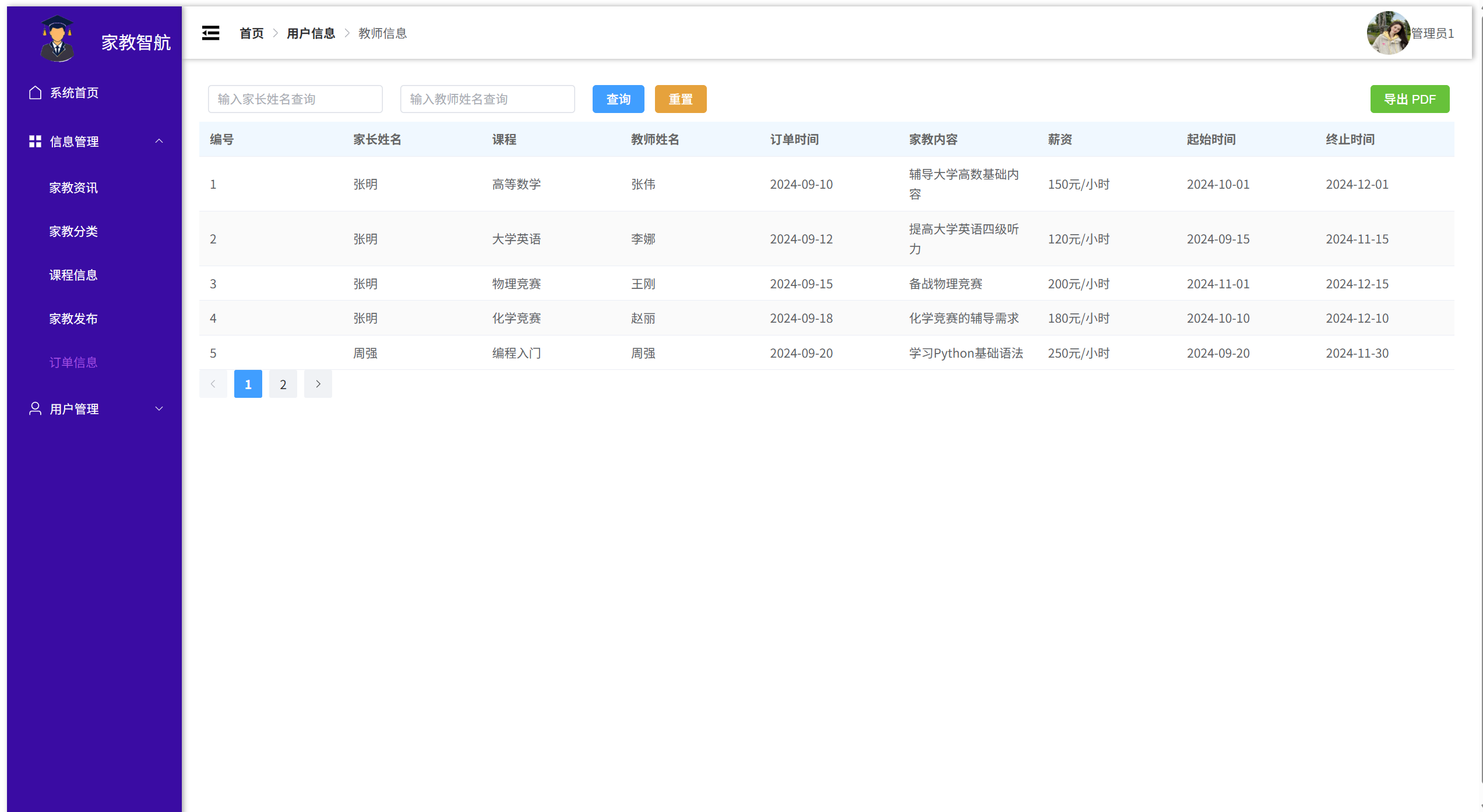
Task: Open 家教资讯 menu item
Action: (73, 188)
